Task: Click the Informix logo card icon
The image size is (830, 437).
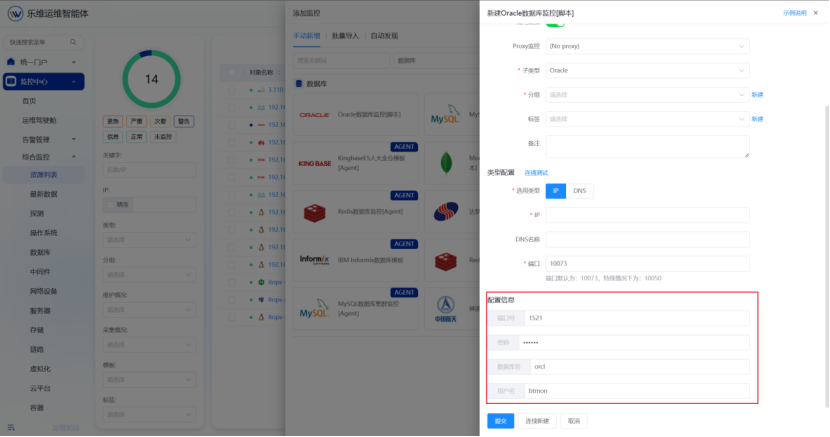Action: coord(314,260)
